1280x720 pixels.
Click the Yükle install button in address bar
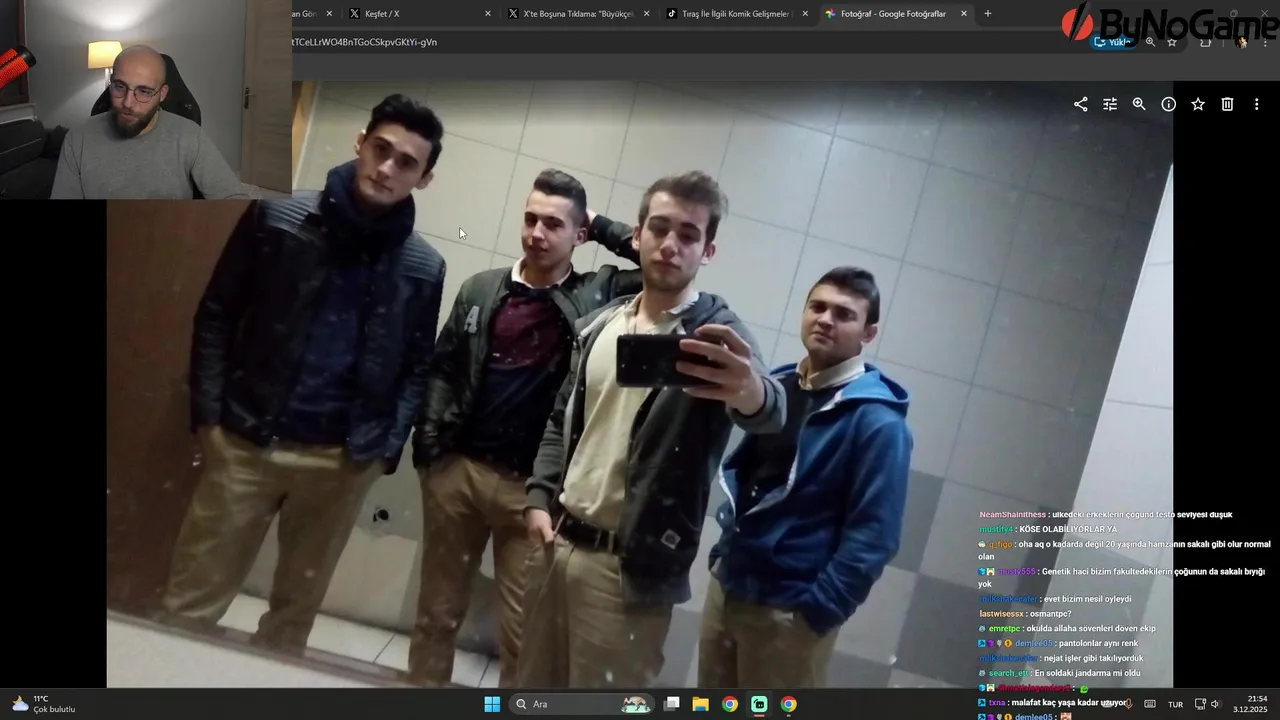[1112, 42]
